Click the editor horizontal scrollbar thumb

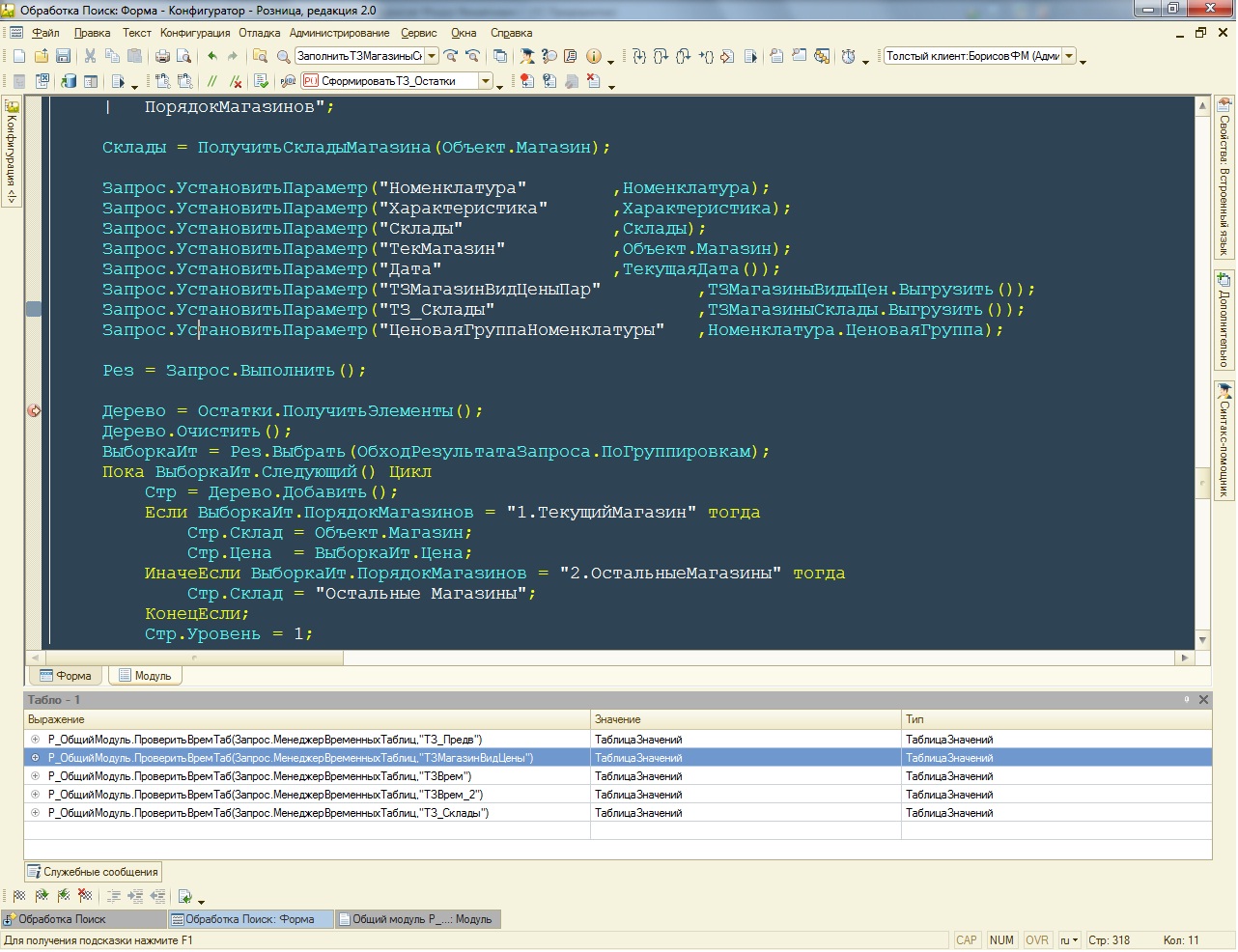pos(194,658)
